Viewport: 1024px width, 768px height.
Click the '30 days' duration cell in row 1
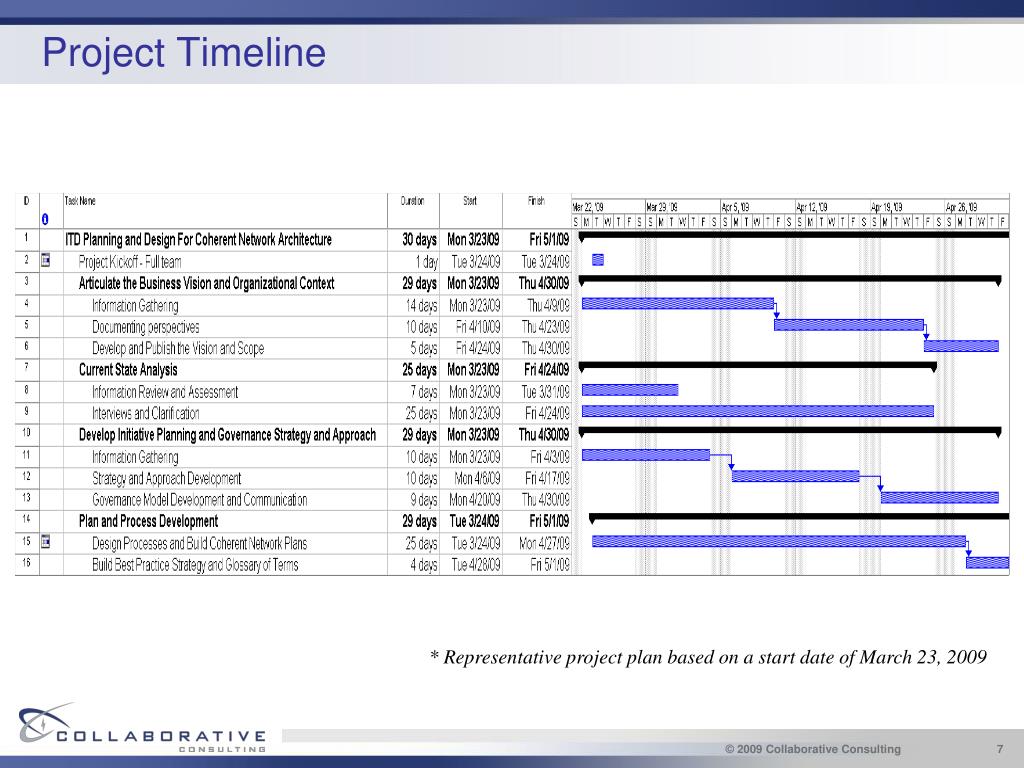(x=419, y=240)
